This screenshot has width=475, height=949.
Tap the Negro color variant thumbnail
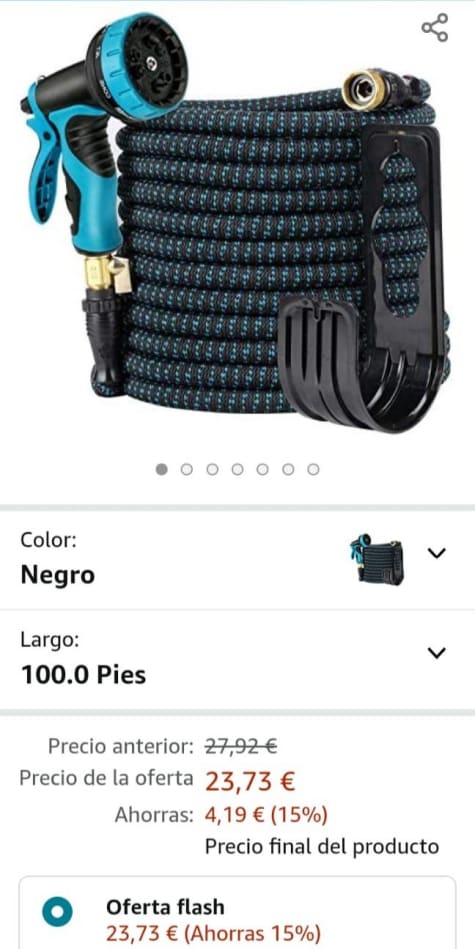[x=377, y=559]
